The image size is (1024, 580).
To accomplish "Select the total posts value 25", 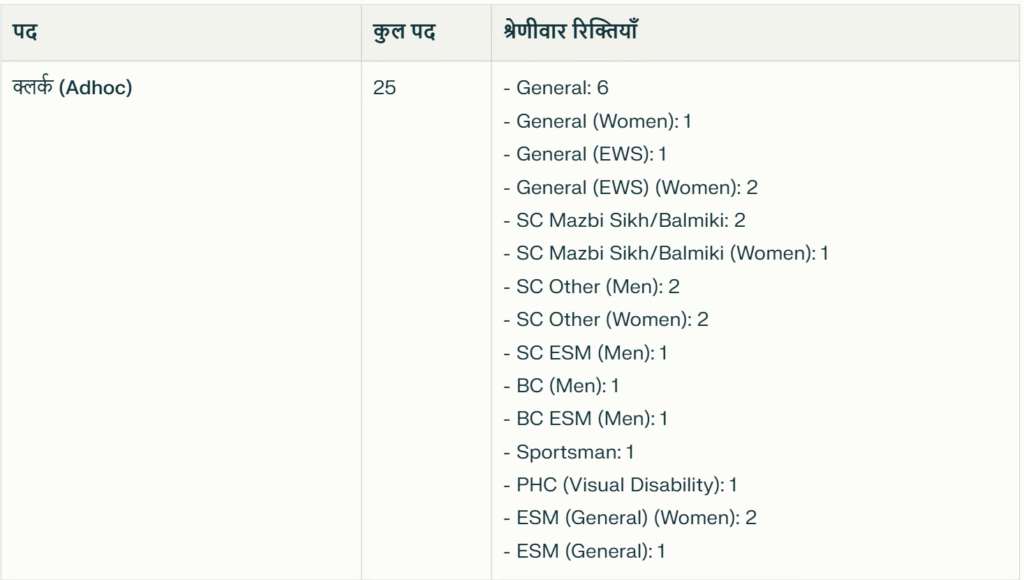I will coord(385,88).
